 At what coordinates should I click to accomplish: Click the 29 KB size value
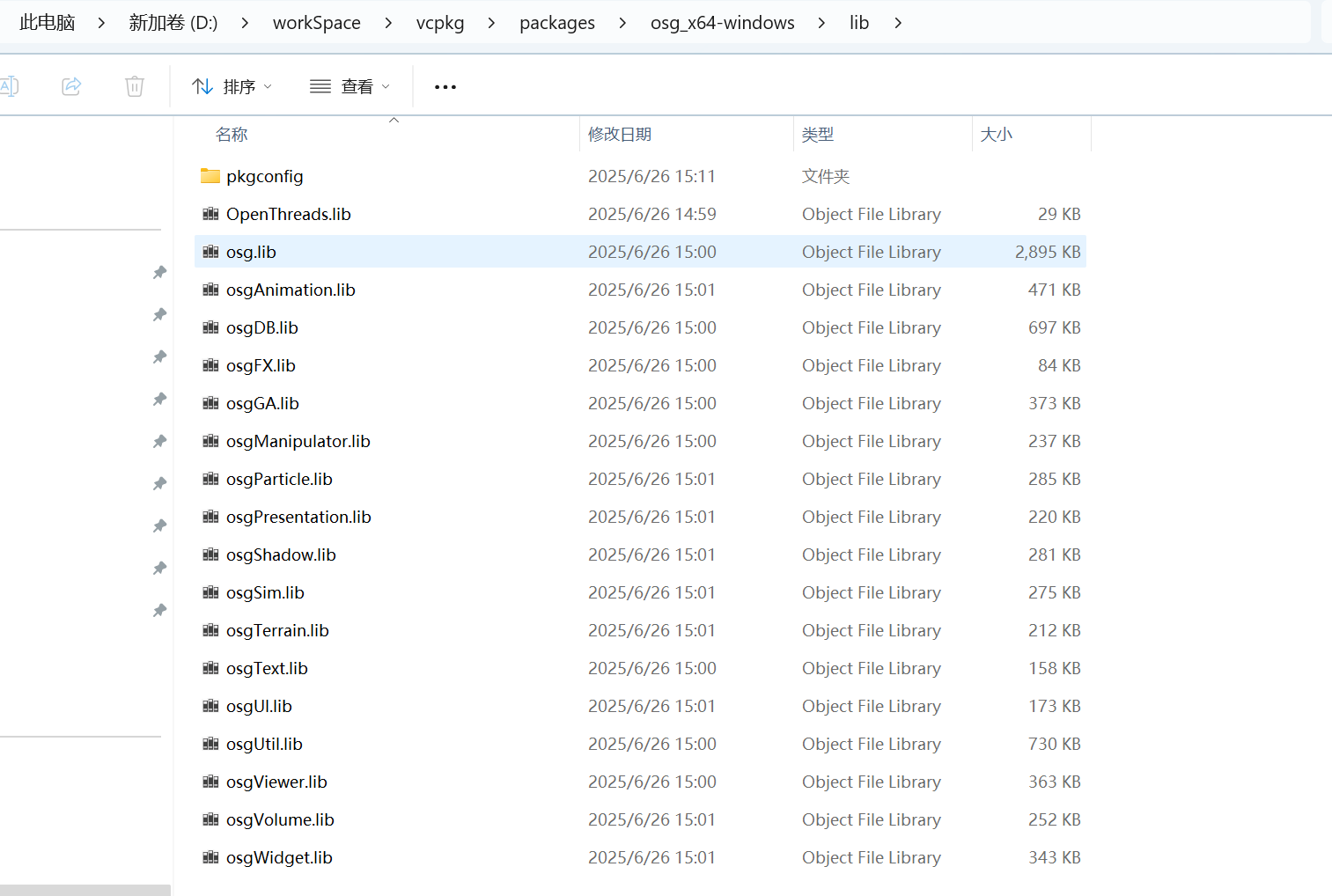coord(1059,214)
